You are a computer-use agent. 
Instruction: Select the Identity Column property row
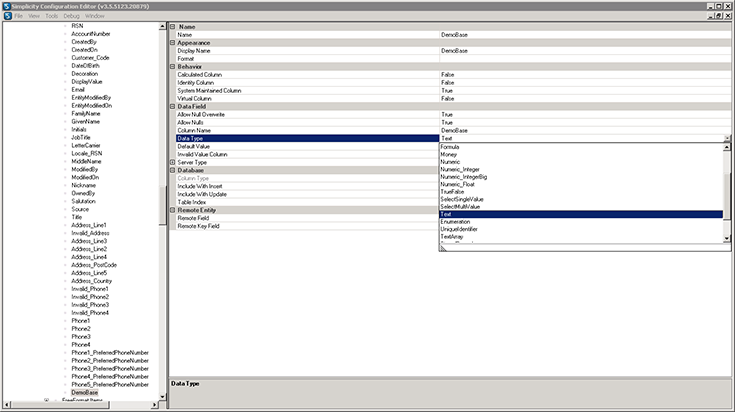(x=308, y=82)
